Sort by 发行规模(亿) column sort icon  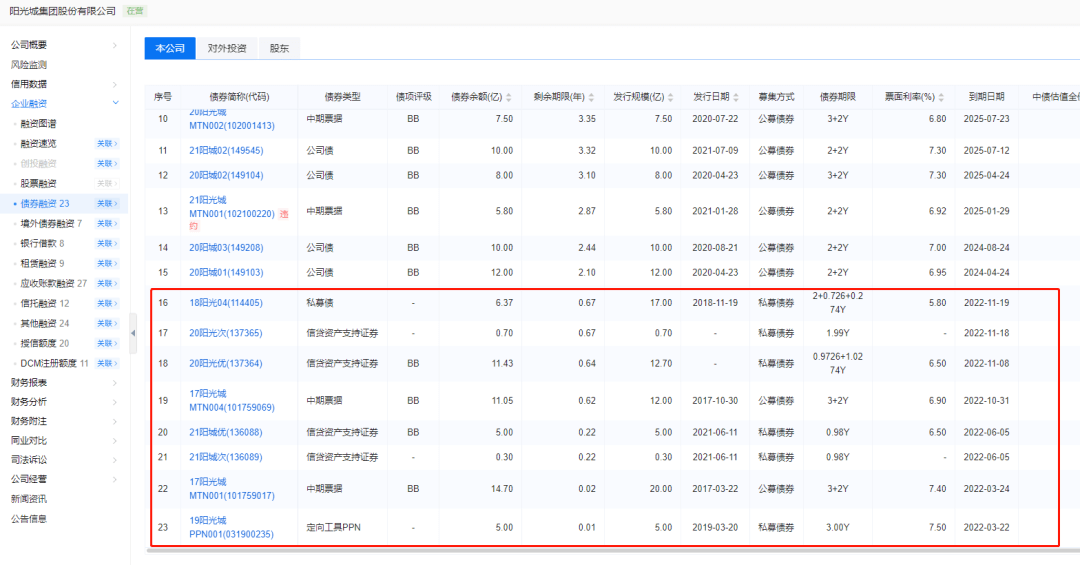click(x=671, y=97)
